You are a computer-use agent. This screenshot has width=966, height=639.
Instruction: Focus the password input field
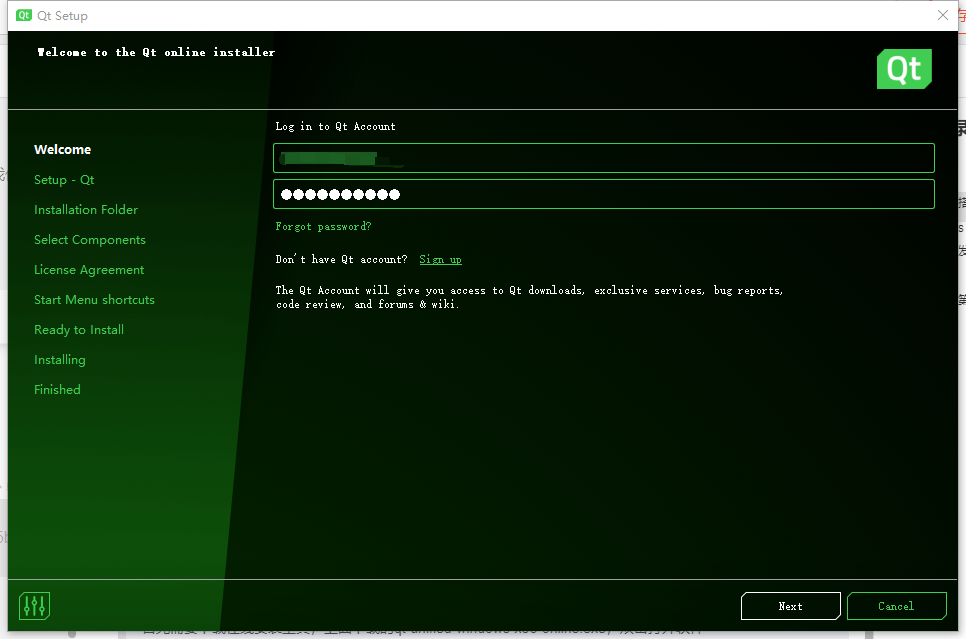click(x=604, y=194)
